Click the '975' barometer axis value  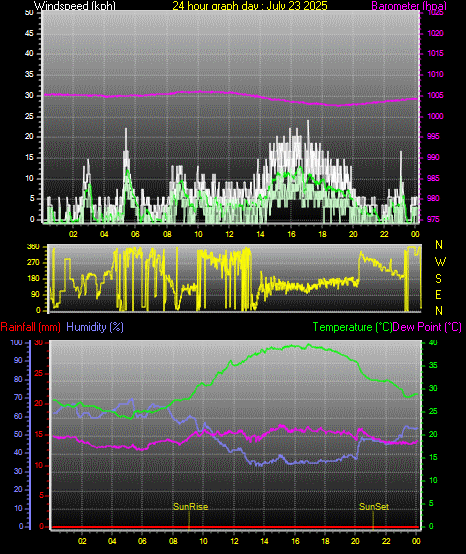coord(433,219)
